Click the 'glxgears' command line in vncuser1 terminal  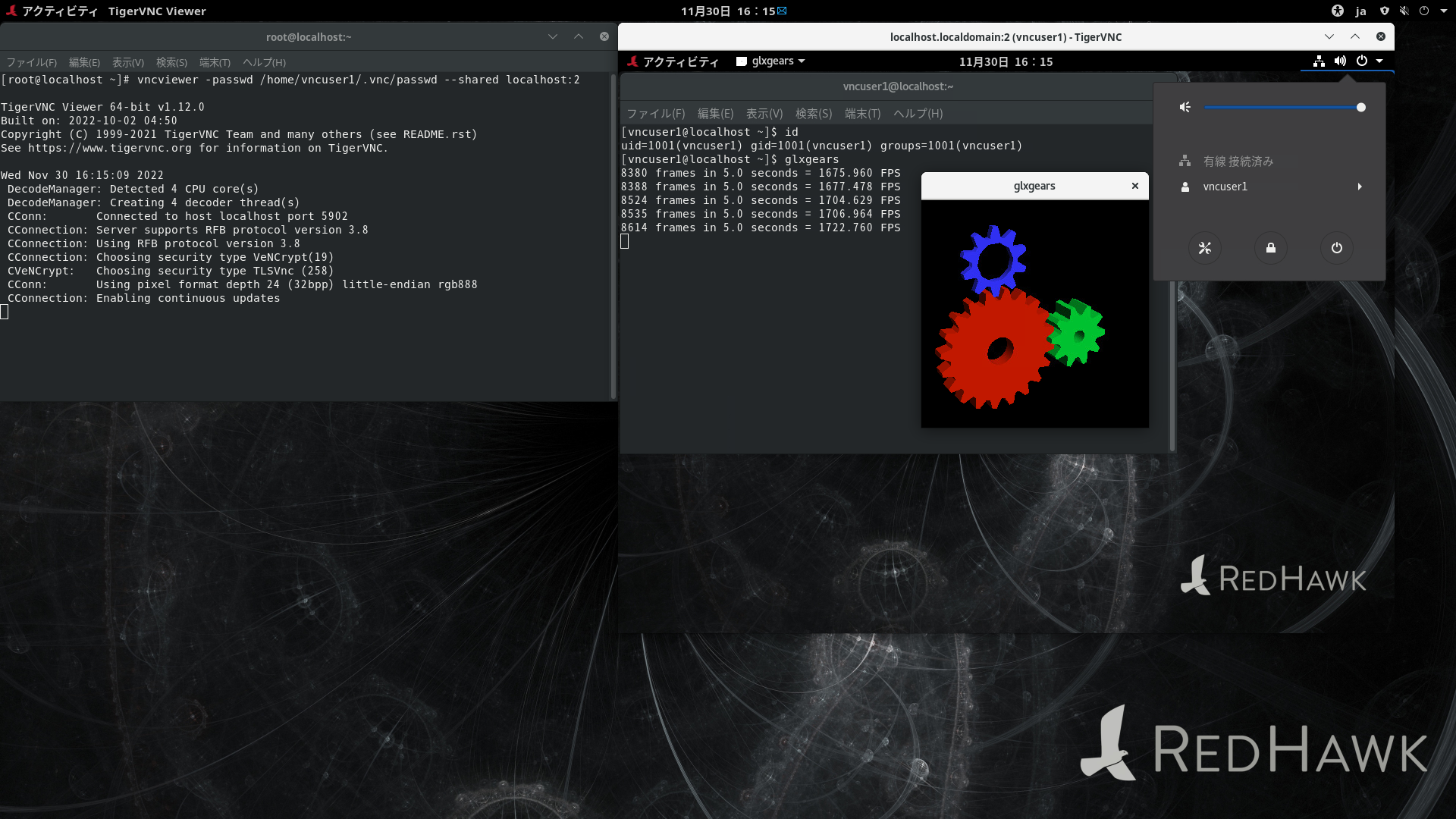pos(730,159)
